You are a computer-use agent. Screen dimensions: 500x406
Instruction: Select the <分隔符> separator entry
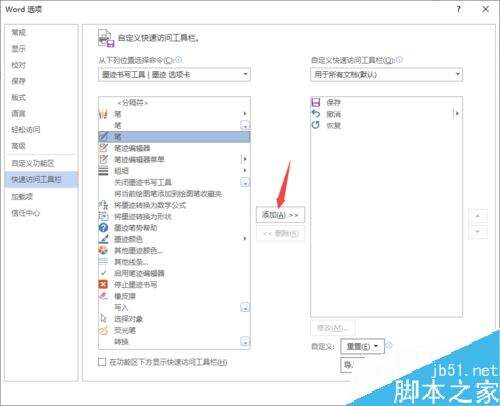coord(174,102)
